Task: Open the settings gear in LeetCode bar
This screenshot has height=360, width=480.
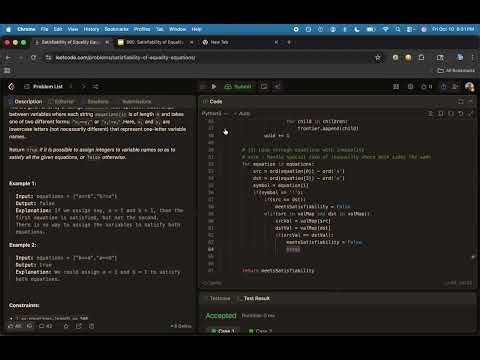Action: (410, 87)
